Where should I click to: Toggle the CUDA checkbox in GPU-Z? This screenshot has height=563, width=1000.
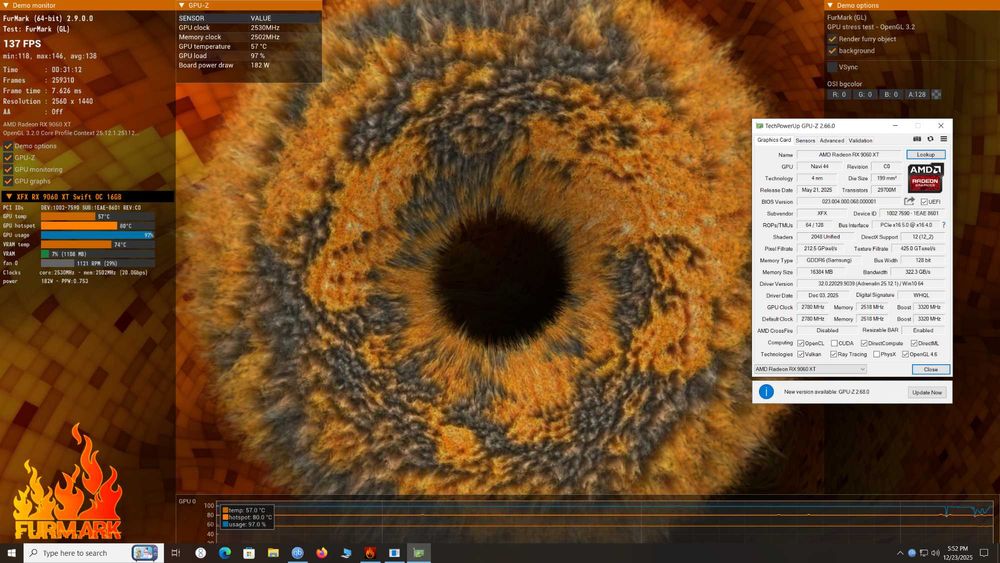click(x=834, y=343)
